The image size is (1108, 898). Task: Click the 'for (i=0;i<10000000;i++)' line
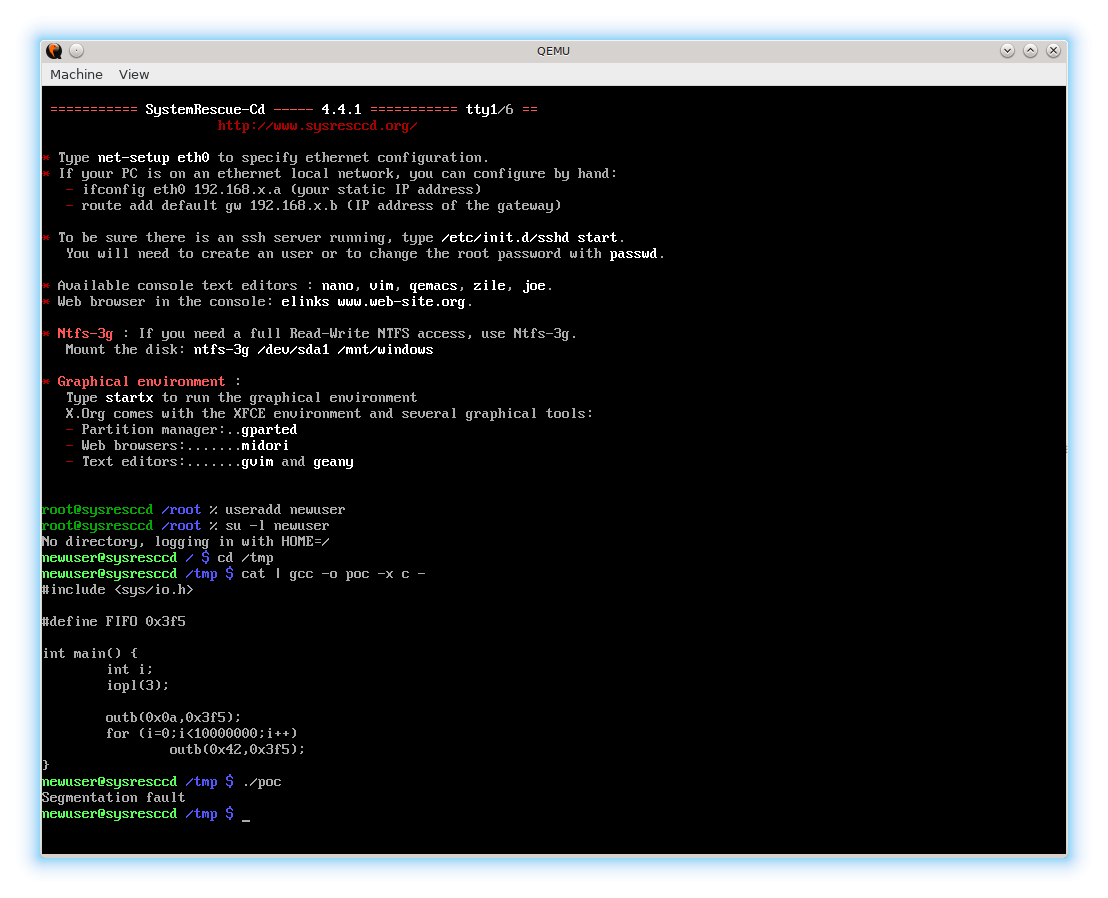(x=201, y=733)
